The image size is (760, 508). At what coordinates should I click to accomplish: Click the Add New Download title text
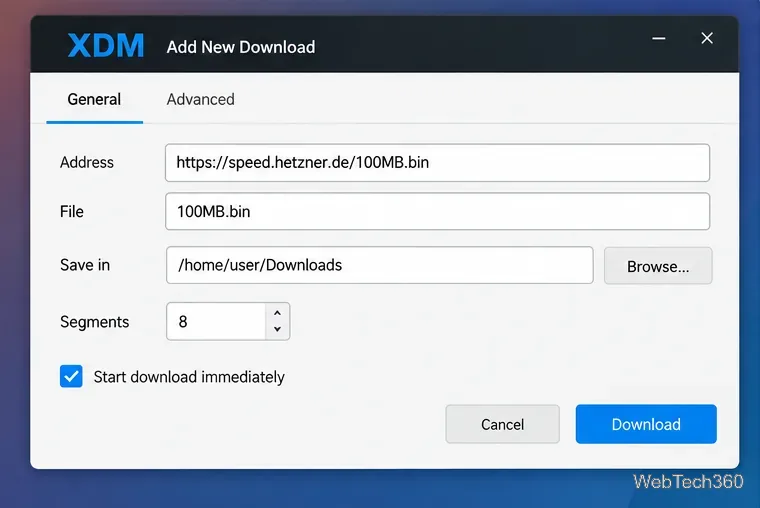241,47
